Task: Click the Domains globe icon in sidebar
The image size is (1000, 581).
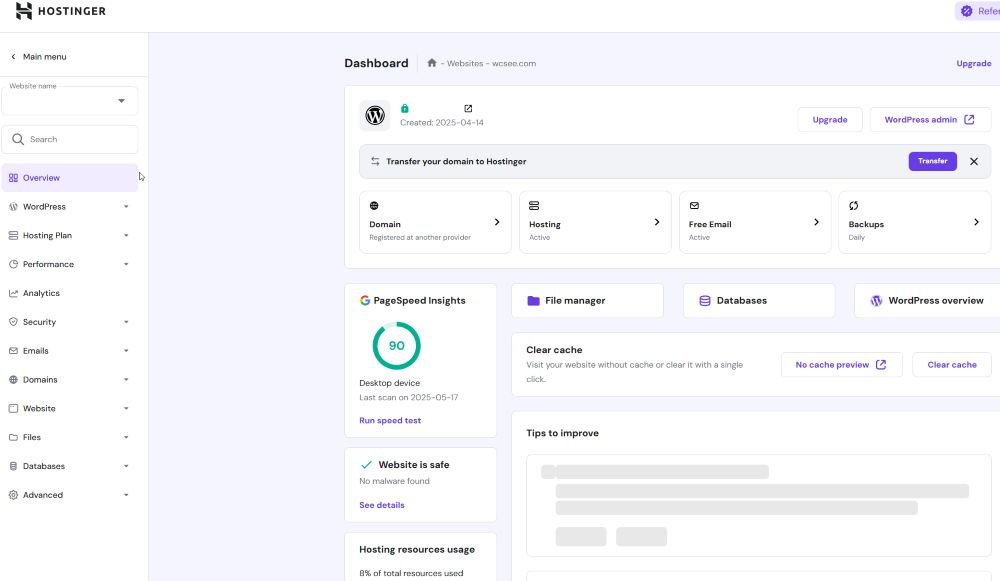Action: click(x=13, y=379)
